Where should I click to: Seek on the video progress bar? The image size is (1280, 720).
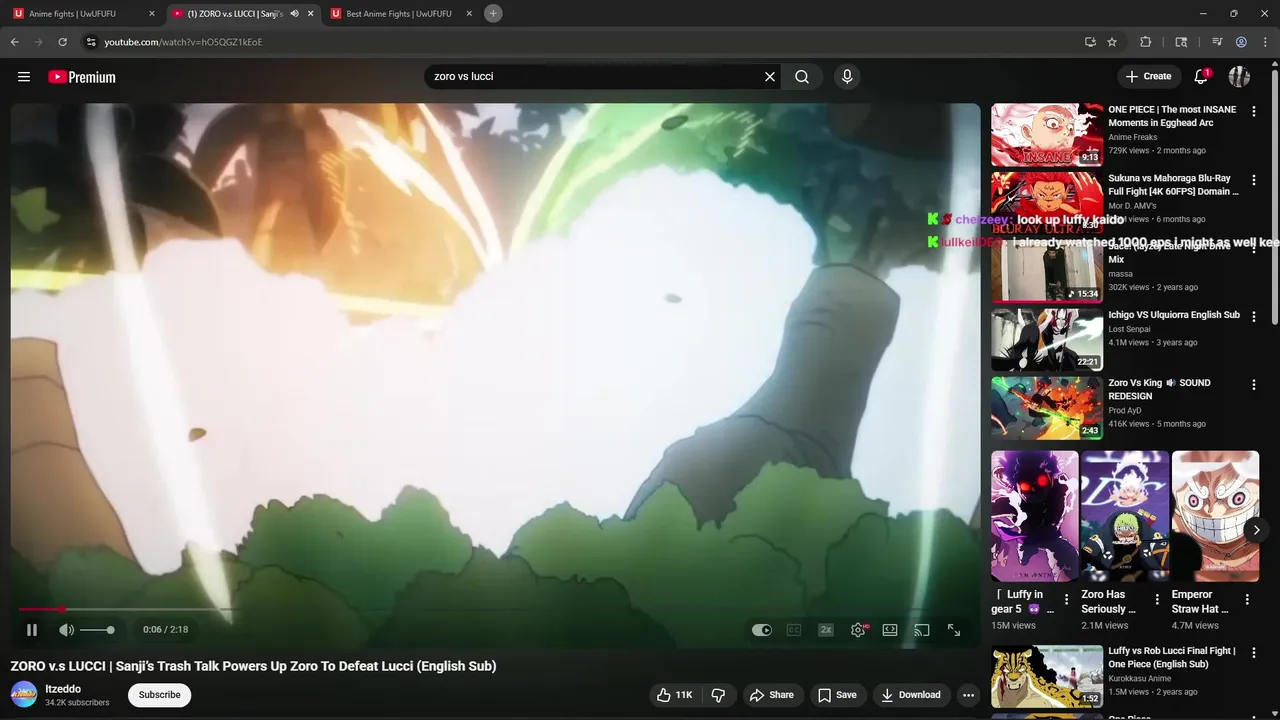pos(496,609)
